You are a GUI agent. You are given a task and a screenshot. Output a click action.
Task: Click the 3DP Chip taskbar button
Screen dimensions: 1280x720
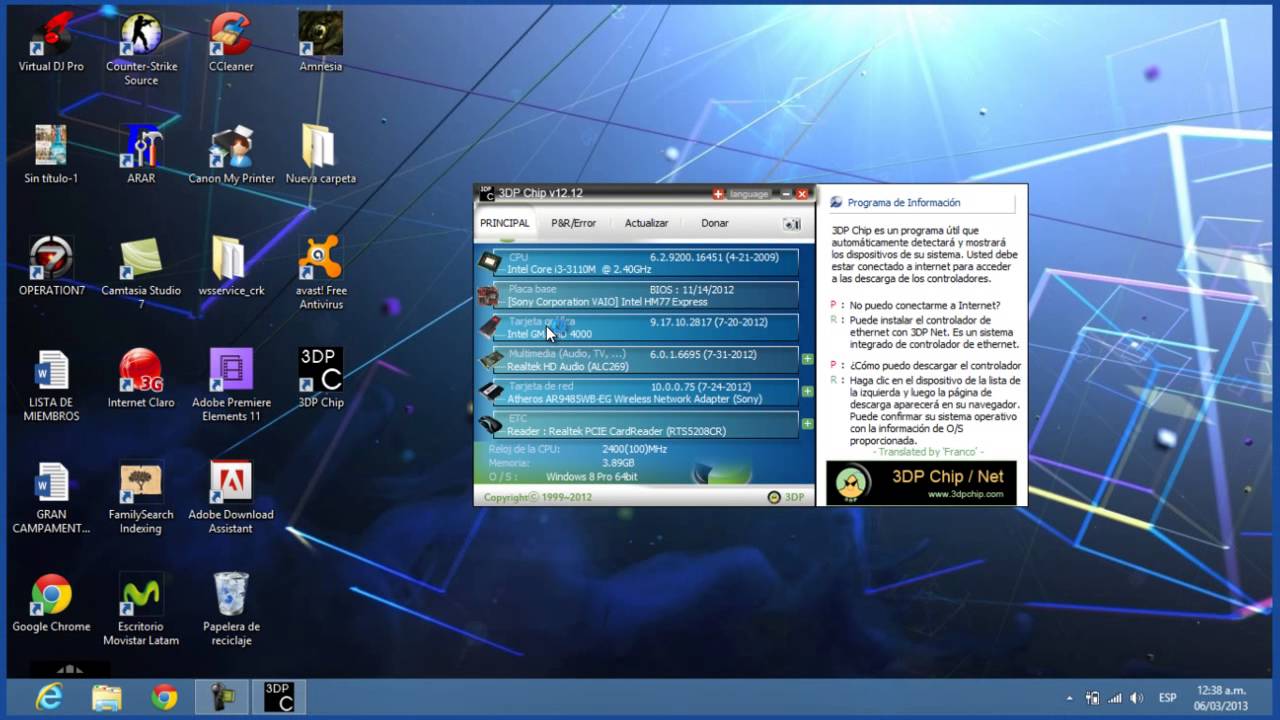pyautogui.click(x=278, y=697)
